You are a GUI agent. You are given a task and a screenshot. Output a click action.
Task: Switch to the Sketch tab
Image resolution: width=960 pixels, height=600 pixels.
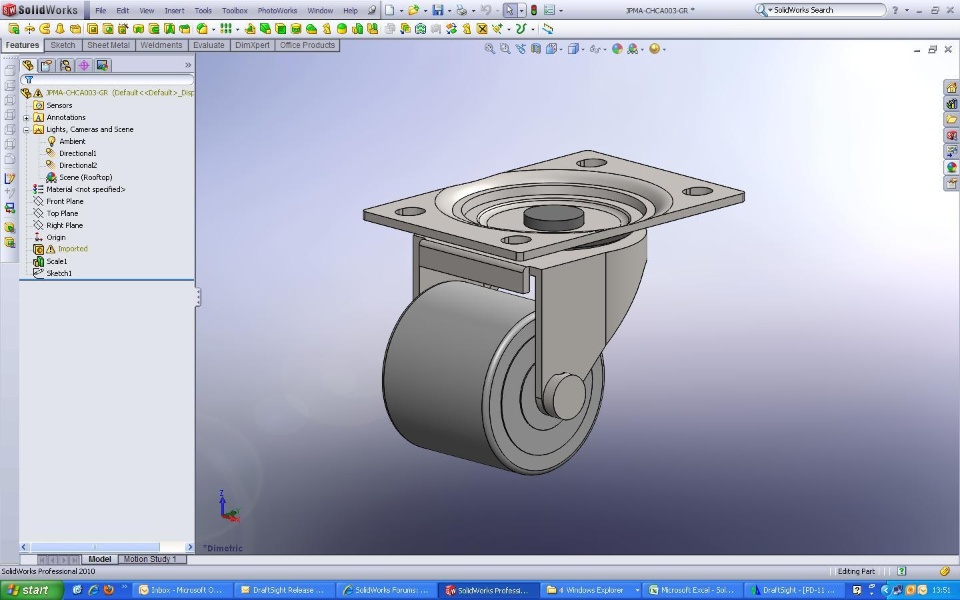(x=63, y=45)
